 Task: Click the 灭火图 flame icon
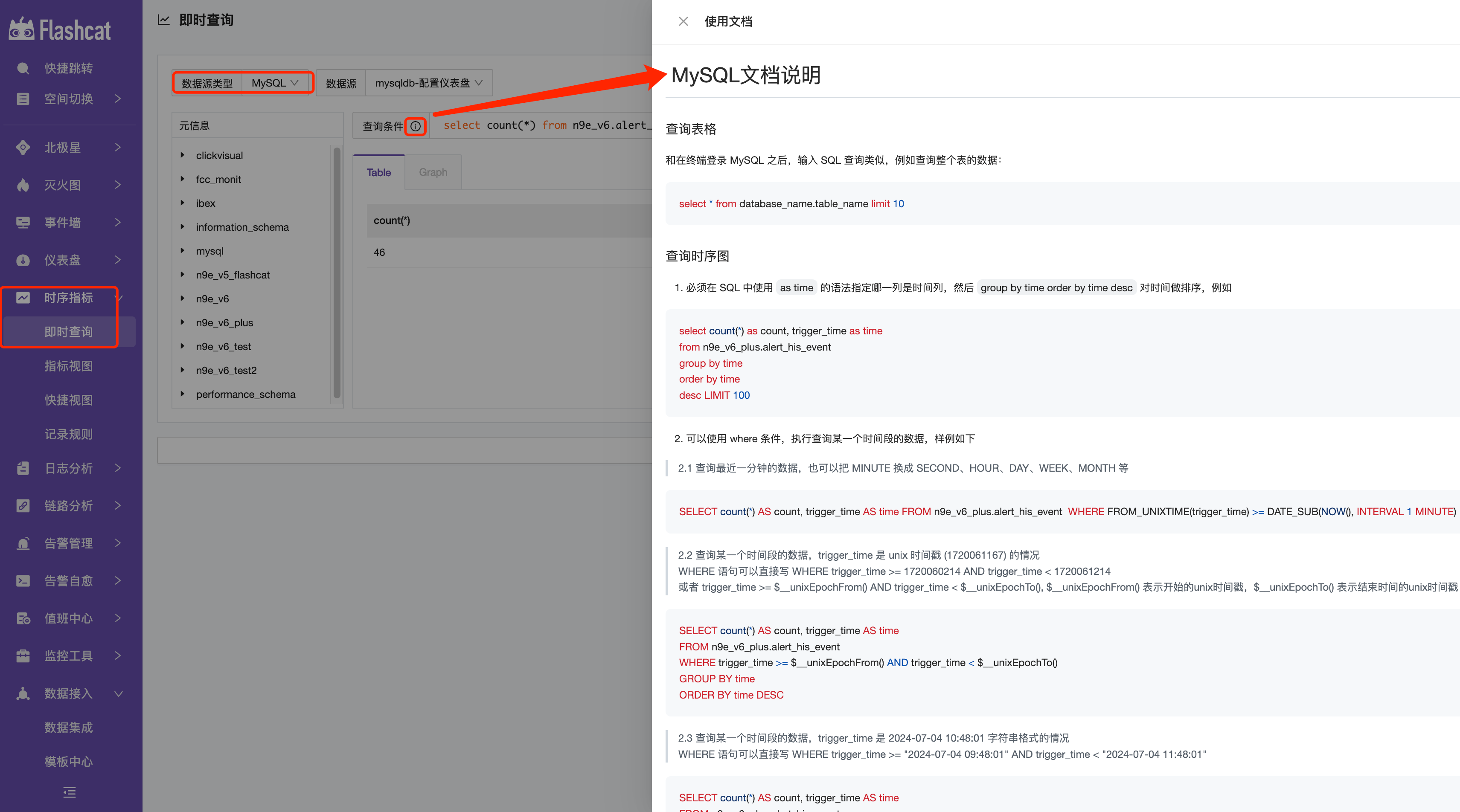pos(23,185)
